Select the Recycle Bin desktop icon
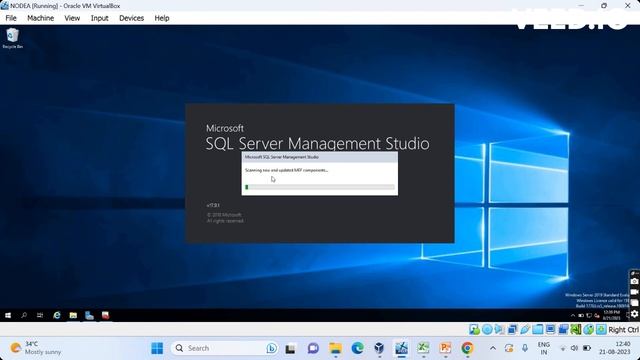Viewport: 640px width, 360px height. (x=13, y=38)
